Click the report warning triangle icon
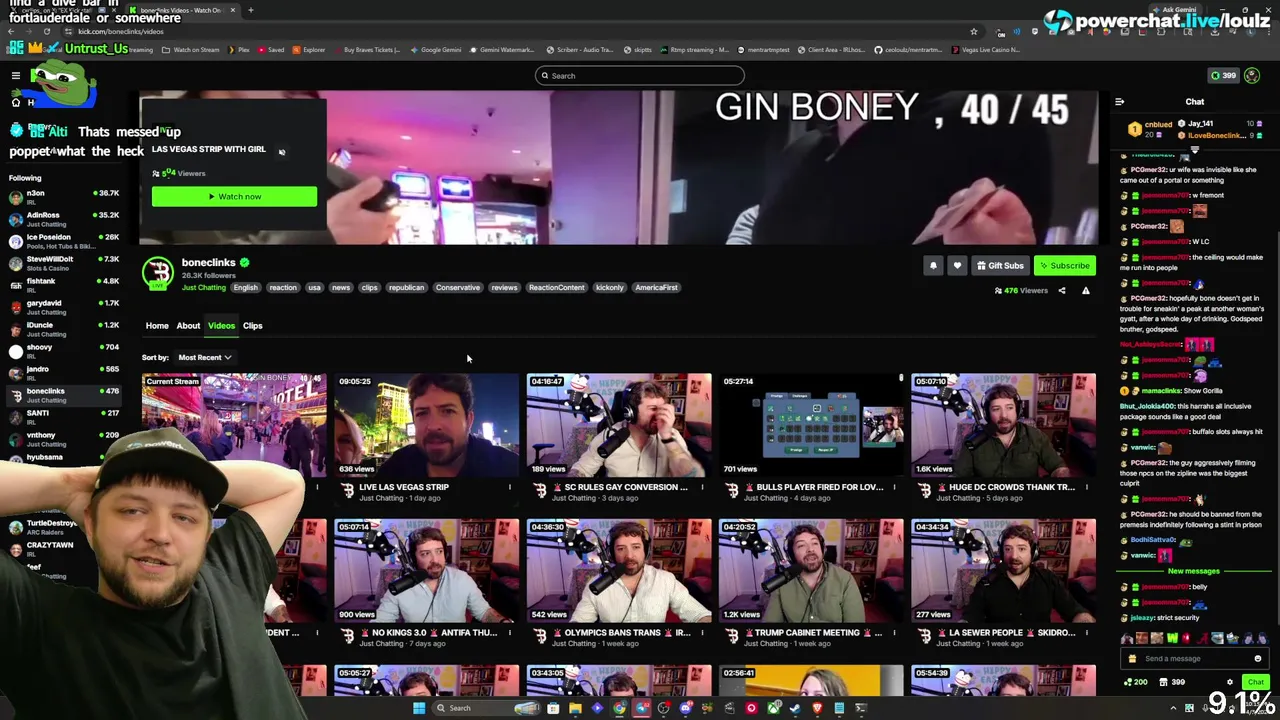This screenshot has height=720, width=1280. (x=1086, y=291)
